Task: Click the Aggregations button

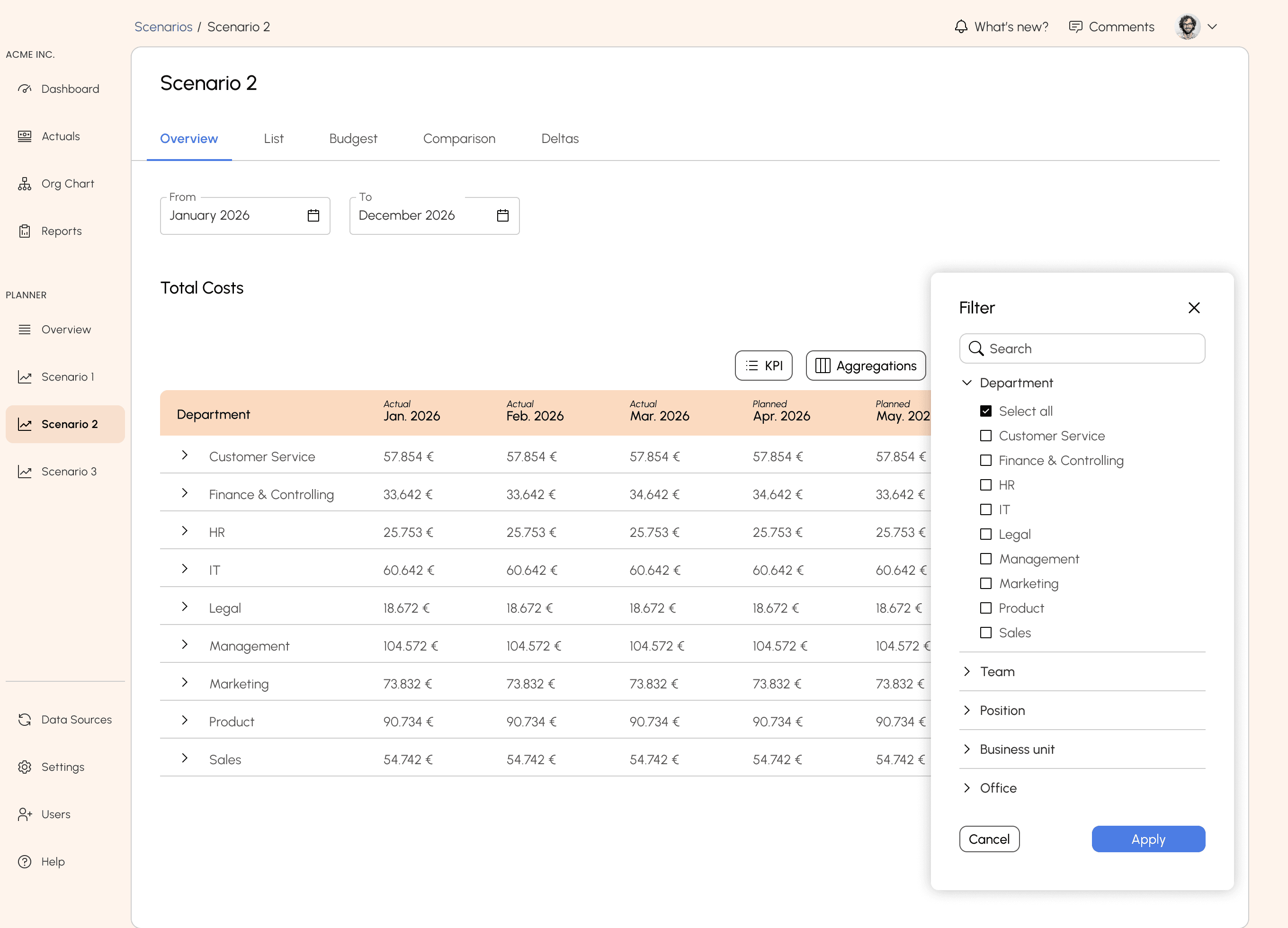Action: 866,366
